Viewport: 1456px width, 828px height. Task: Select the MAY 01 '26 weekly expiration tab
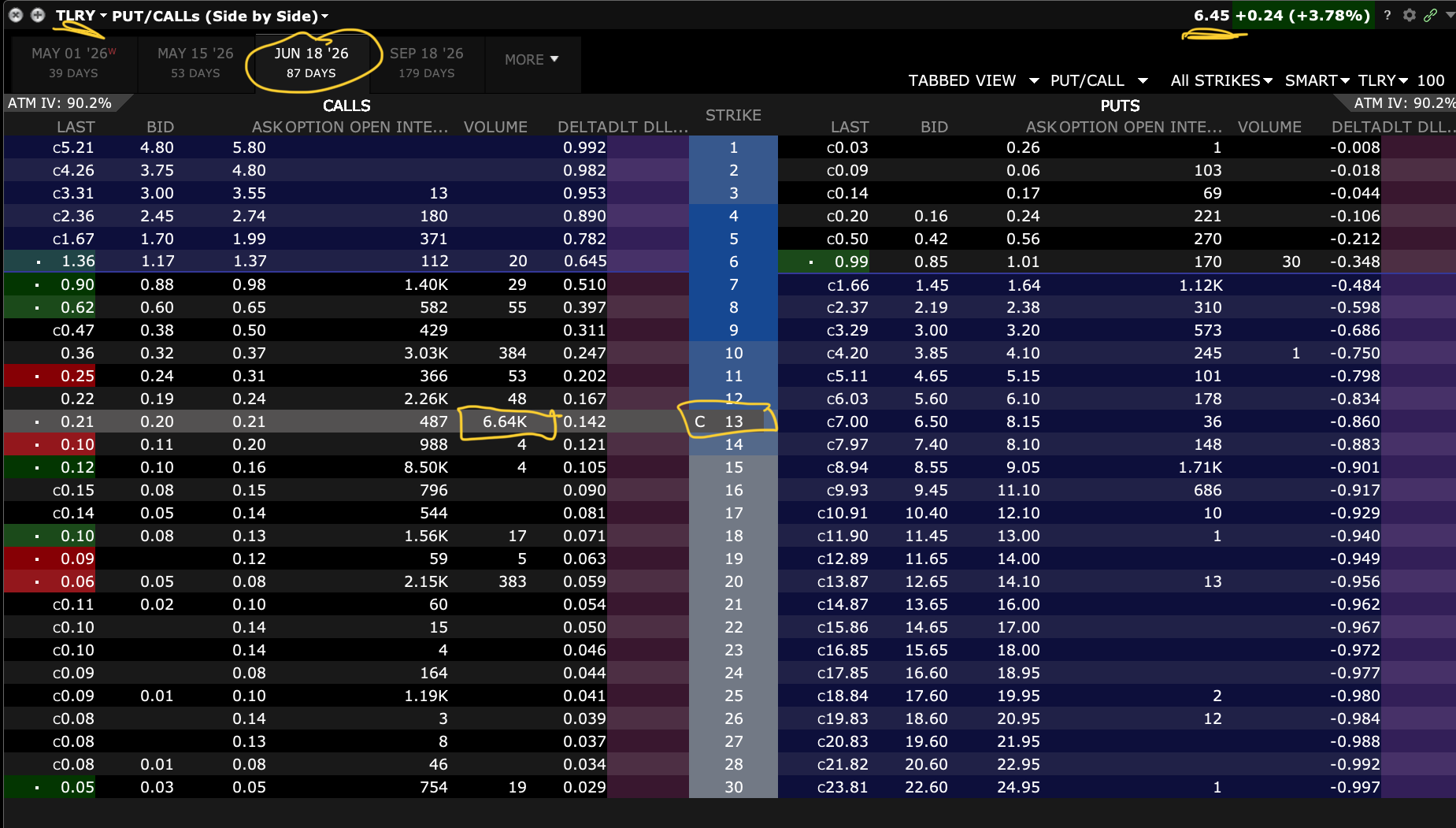click(x=73, y=62)
